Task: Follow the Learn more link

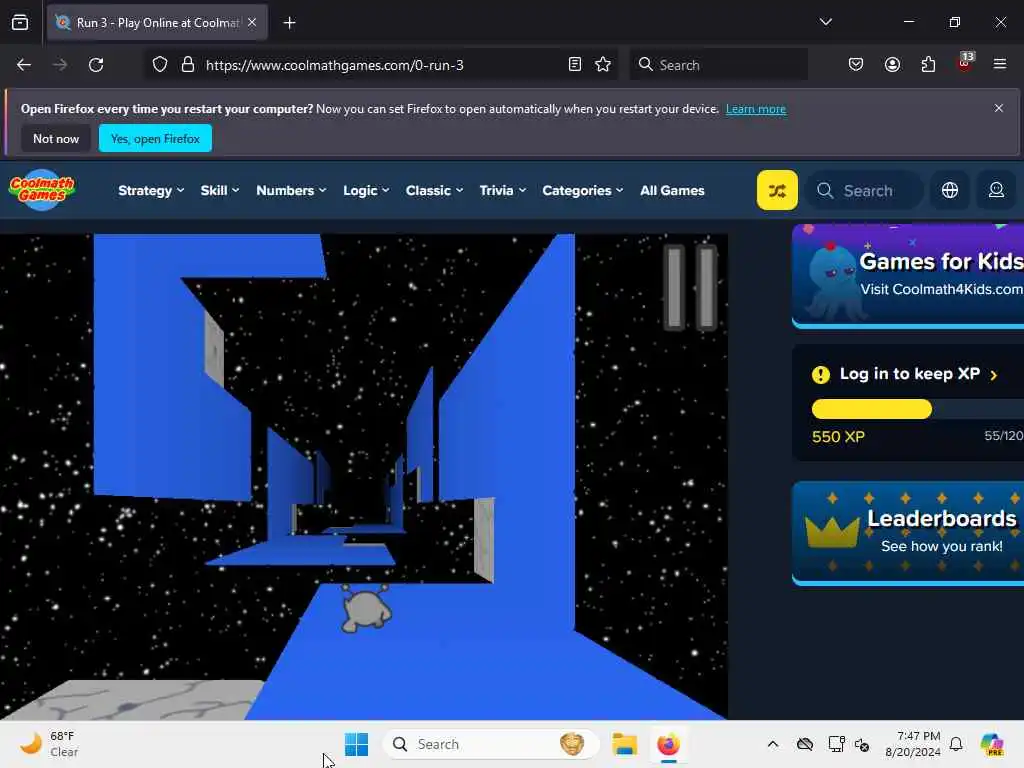Action: click(756, 109)
